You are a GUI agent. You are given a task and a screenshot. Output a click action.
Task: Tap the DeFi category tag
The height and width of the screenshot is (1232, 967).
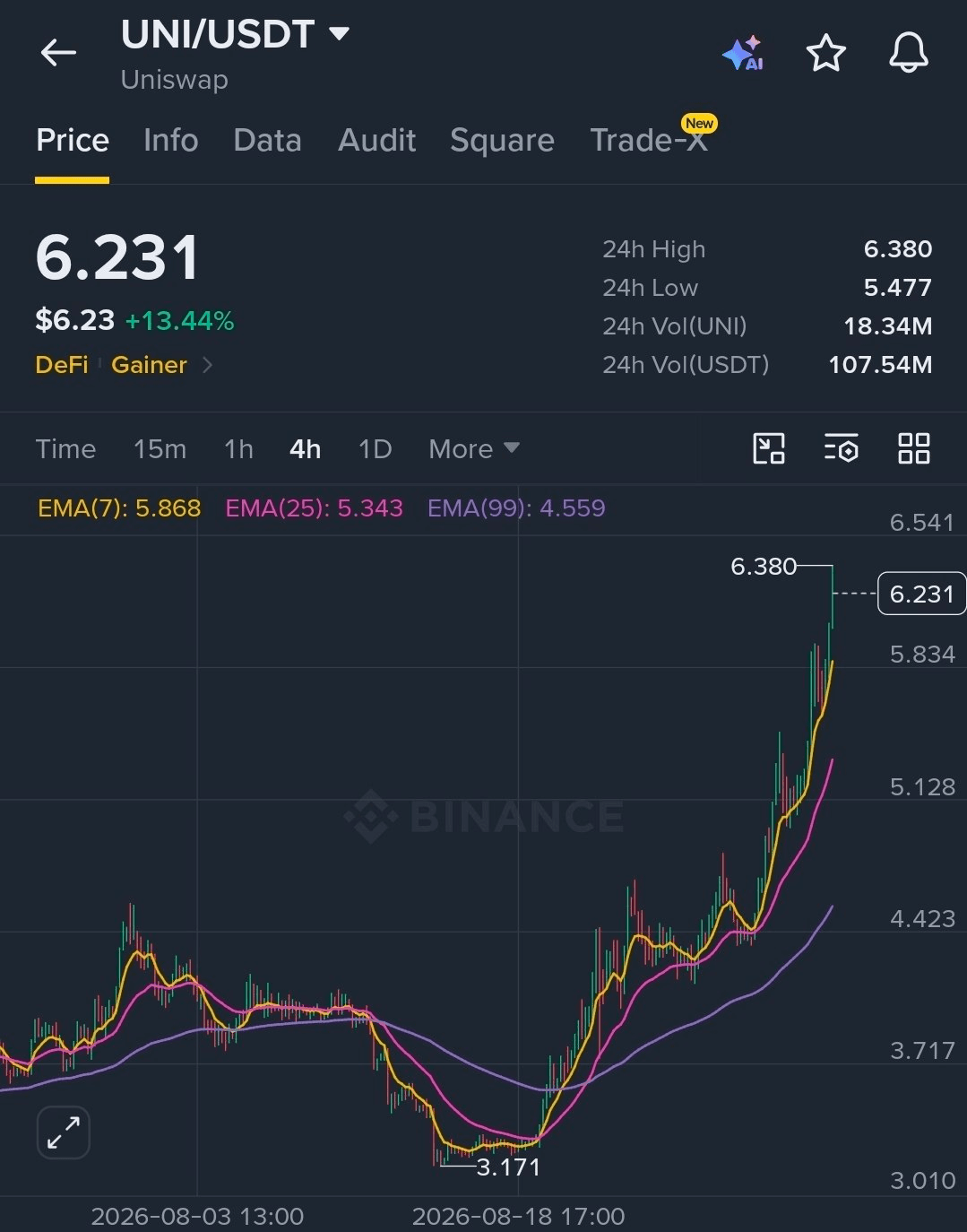click(62, 365)
